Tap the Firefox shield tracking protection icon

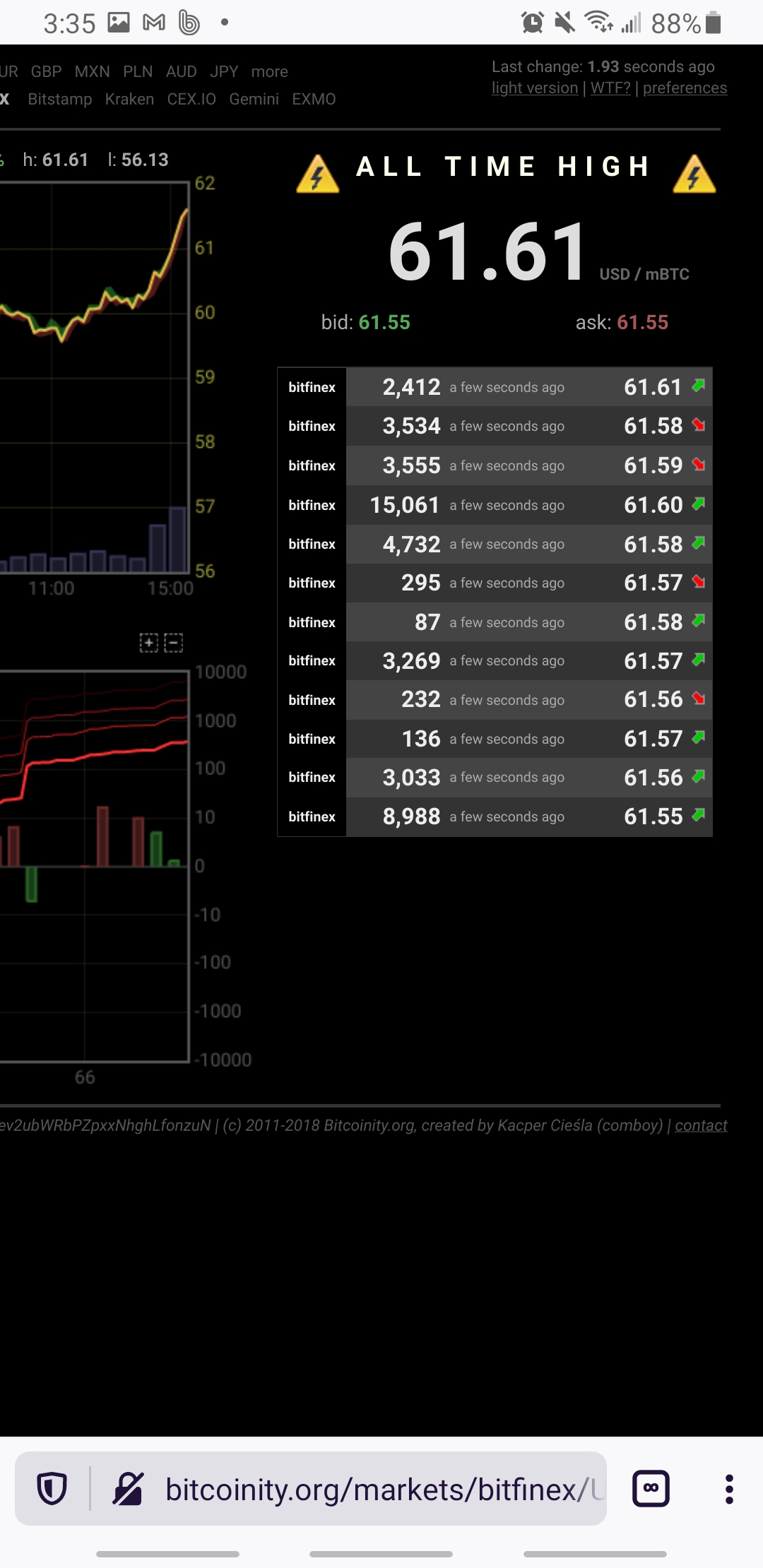[x=52, y=1489]
